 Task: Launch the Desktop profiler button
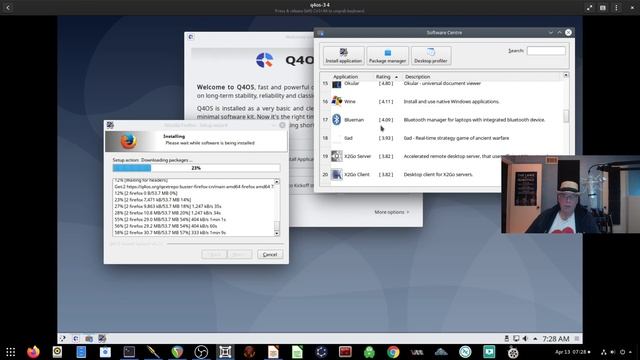(x=431, y=56)
